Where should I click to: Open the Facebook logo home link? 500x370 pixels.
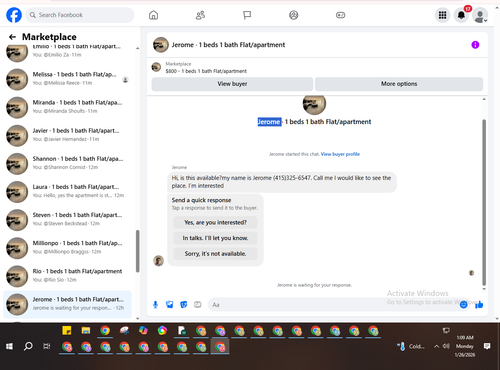click(14, 15)
